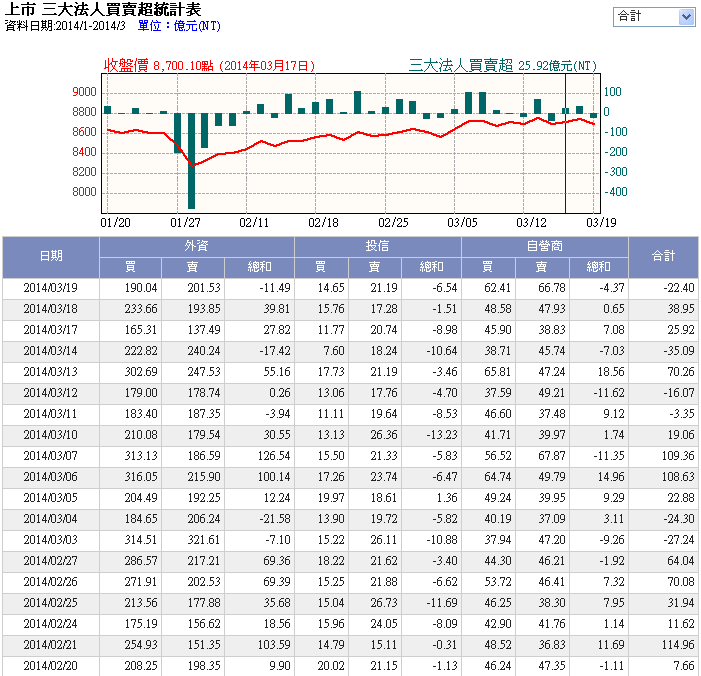701x676 pixels.
Task: Click foreign buy value 190.04
Action: [x=141, y=288]
